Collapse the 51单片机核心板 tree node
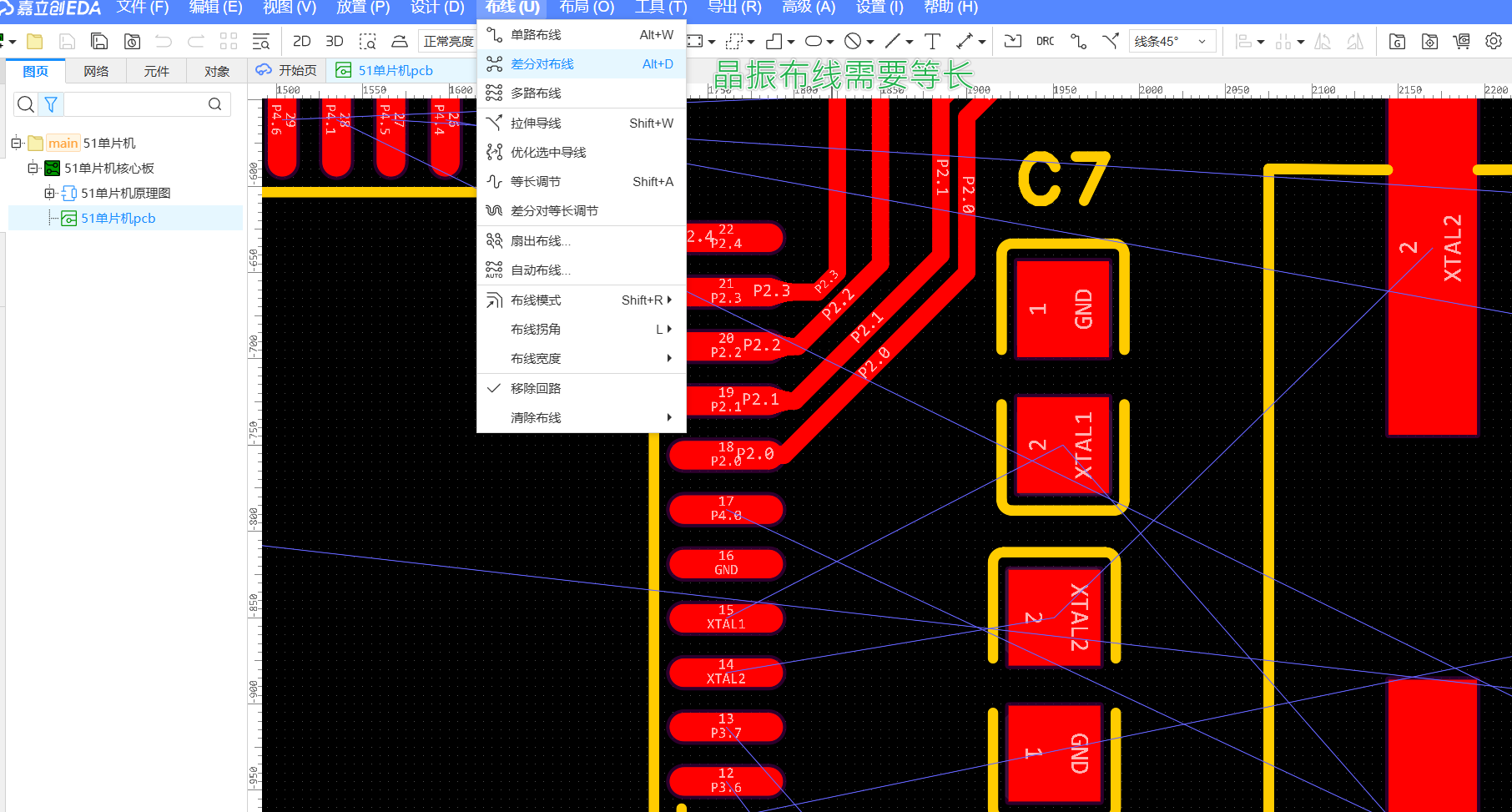Screen dimensions: 1512x812 33,169
